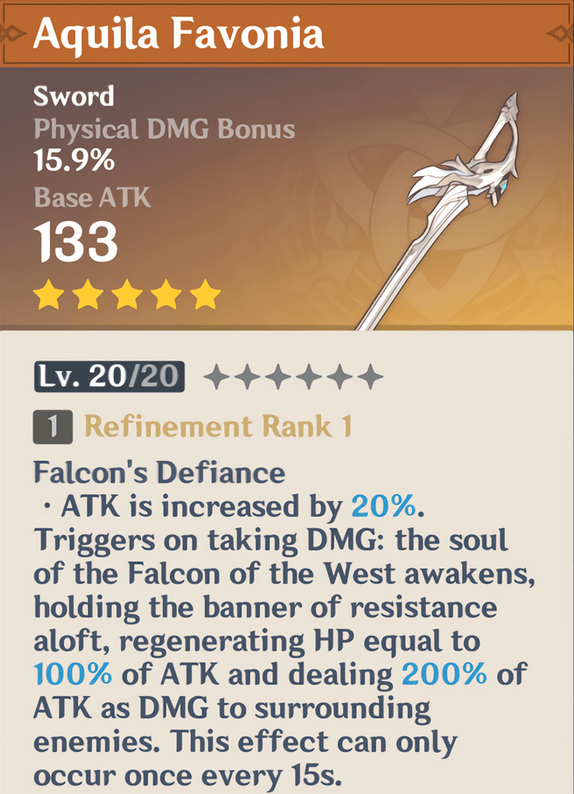The width and height of the screenshot is (574, 794).
Task: Click the Aquila Favonia title text
Action: [179, 34]
